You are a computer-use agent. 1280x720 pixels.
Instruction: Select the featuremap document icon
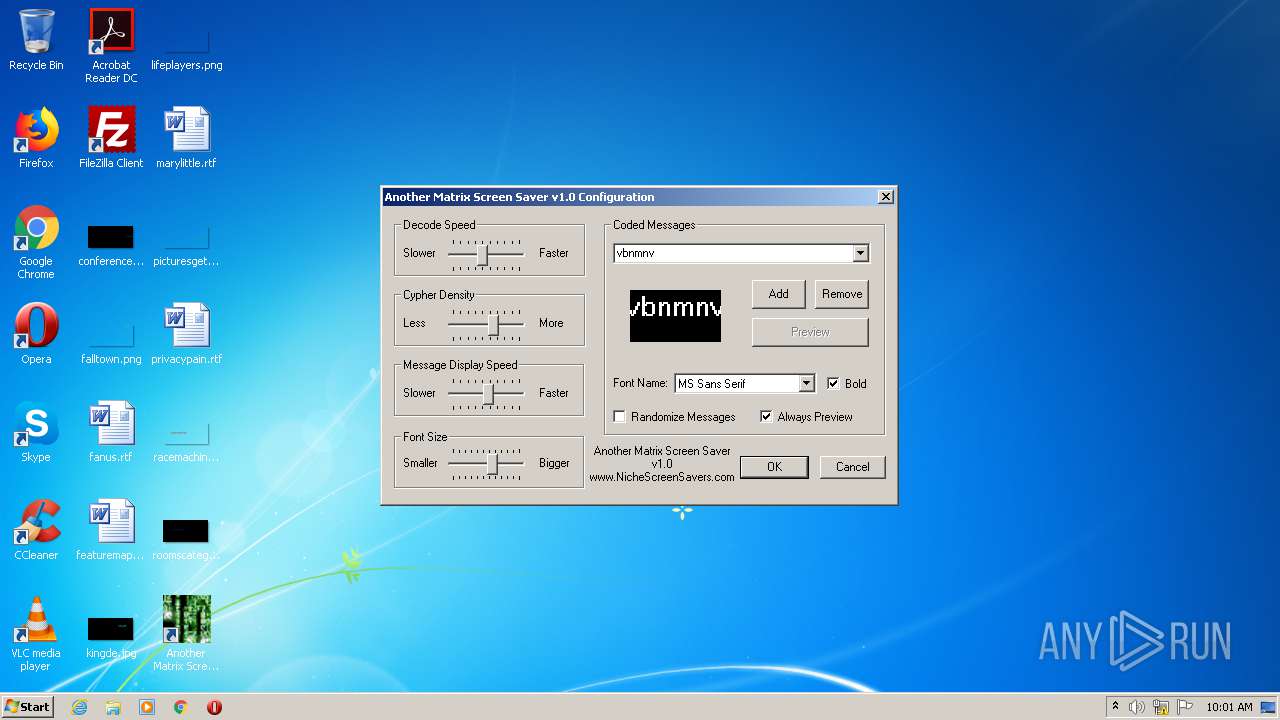click(x=111, y=530)
